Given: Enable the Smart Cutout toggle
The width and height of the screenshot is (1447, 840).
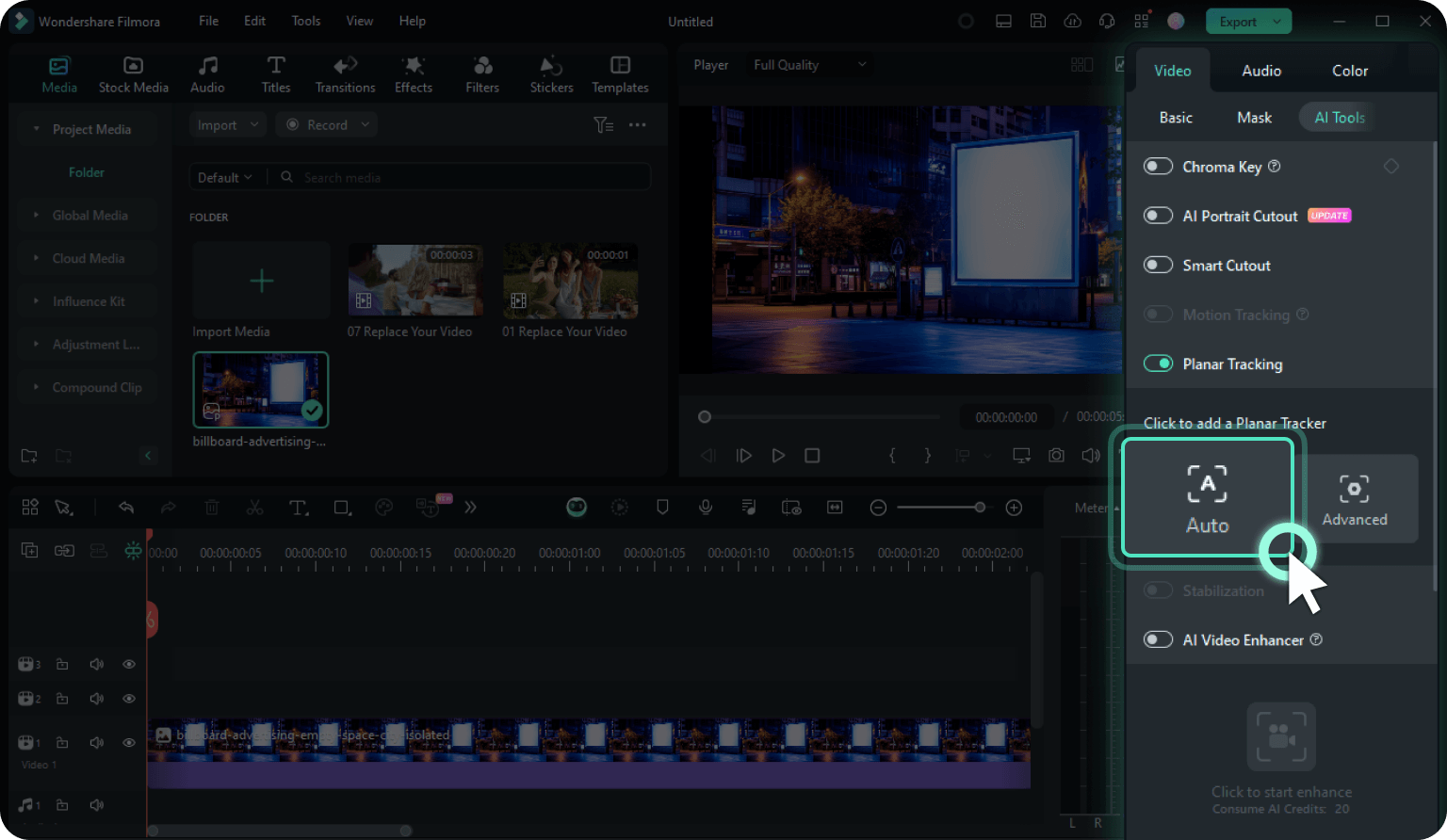Looking at the screenshot, I should (x=1158, y=265).
